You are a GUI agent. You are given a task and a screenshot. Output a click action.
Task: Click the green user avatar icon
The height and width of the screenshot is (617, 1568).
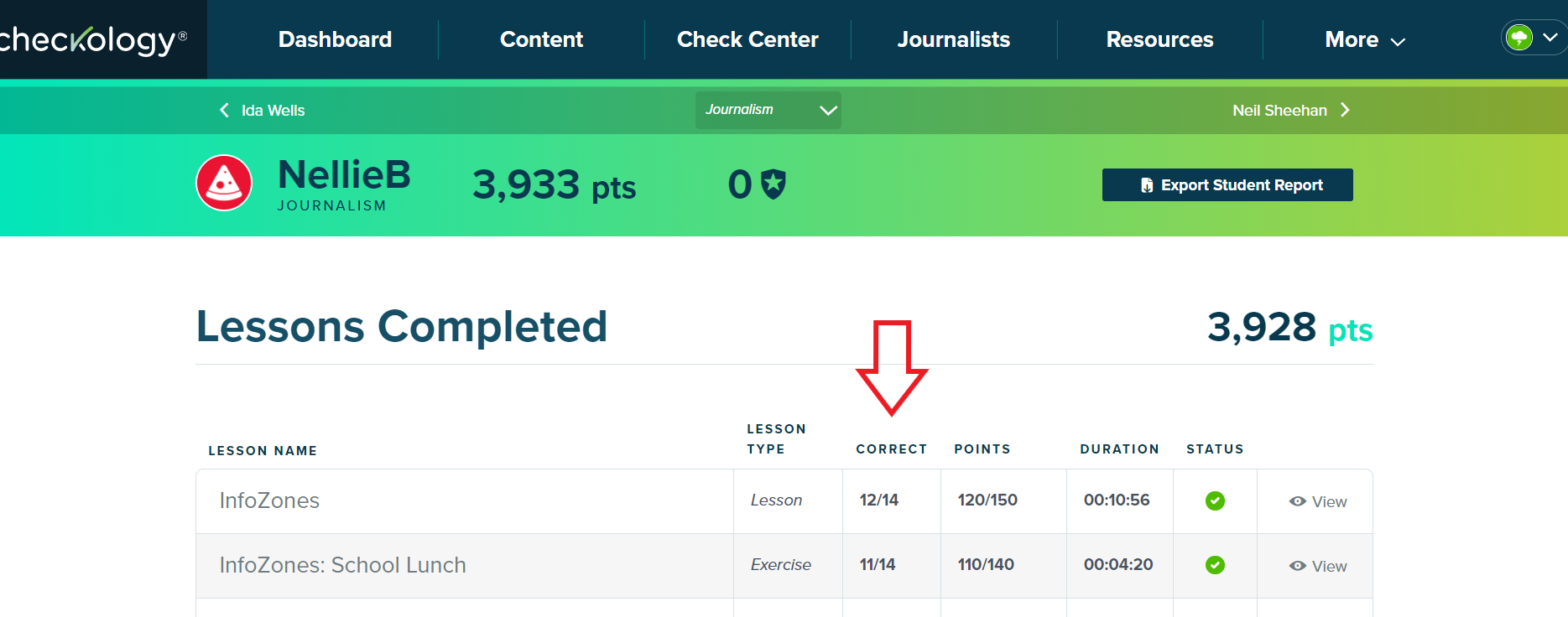click(1519, 38)
